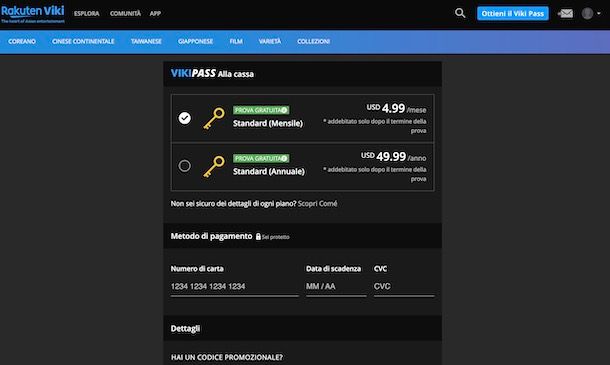Click info icon on Mensile Prova Gratuita badge
Screen dimensions: 610x365
click(284, 110)
